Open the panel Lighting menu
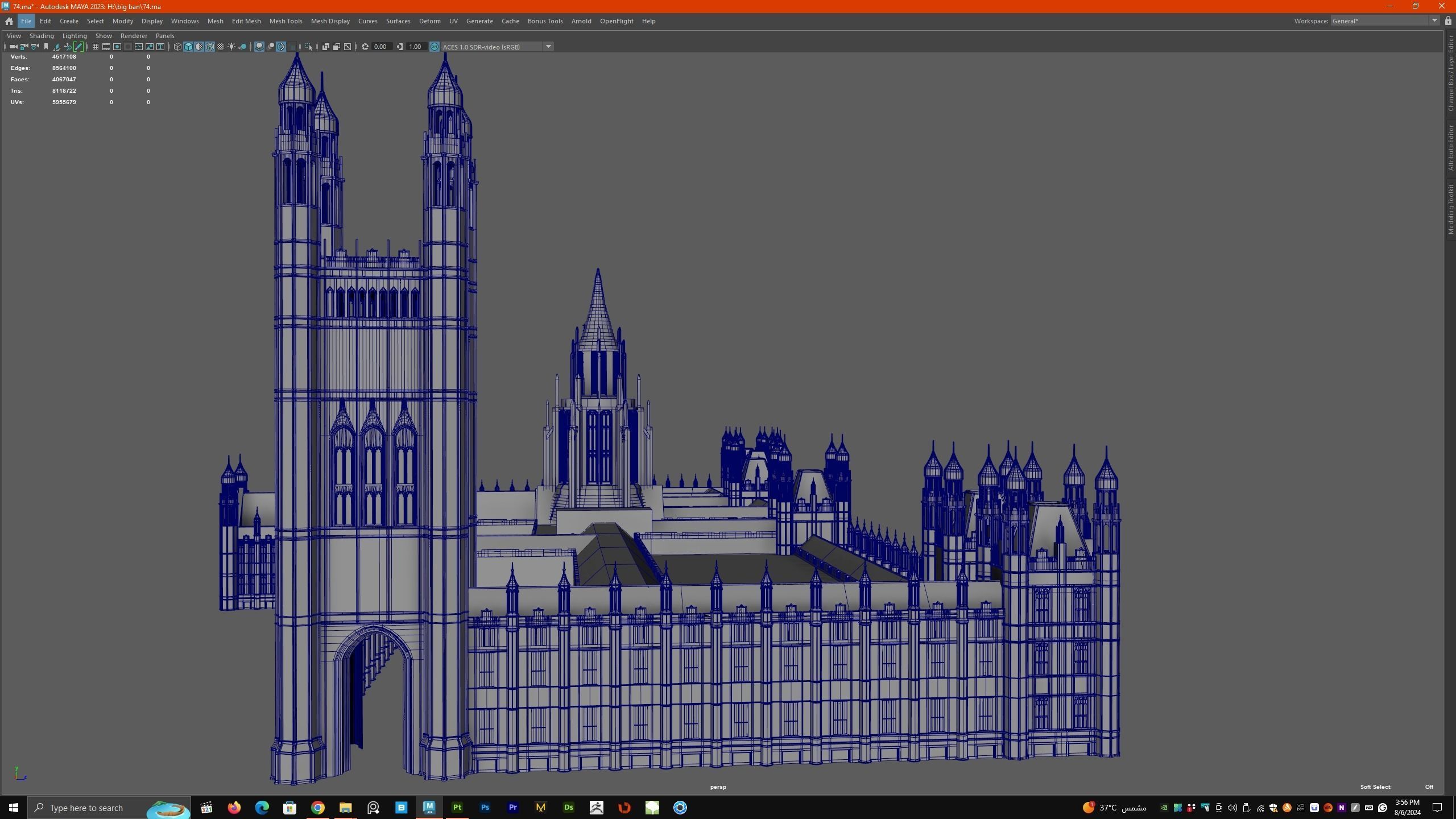 pyautogui.click(x=75, y=36)
